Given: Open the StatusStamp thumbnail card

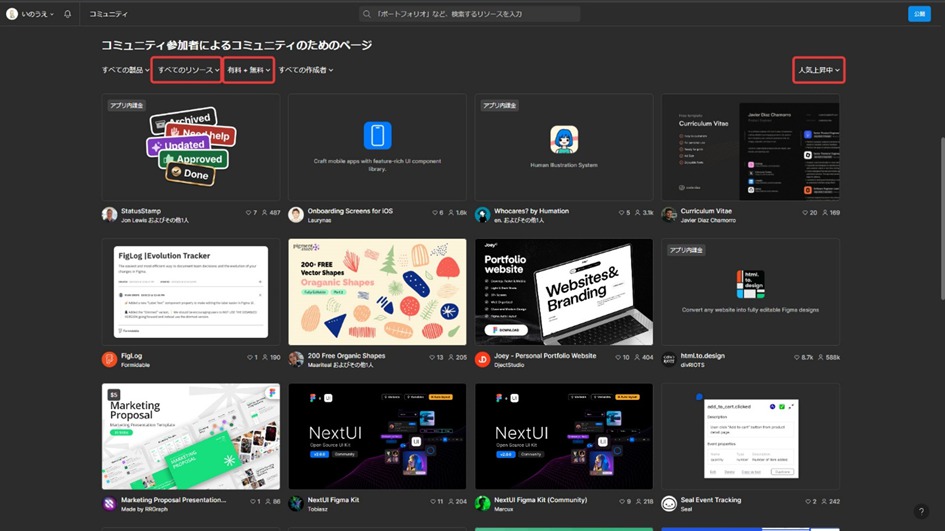Looking at the screenshot, I should (x=190, y=147).
